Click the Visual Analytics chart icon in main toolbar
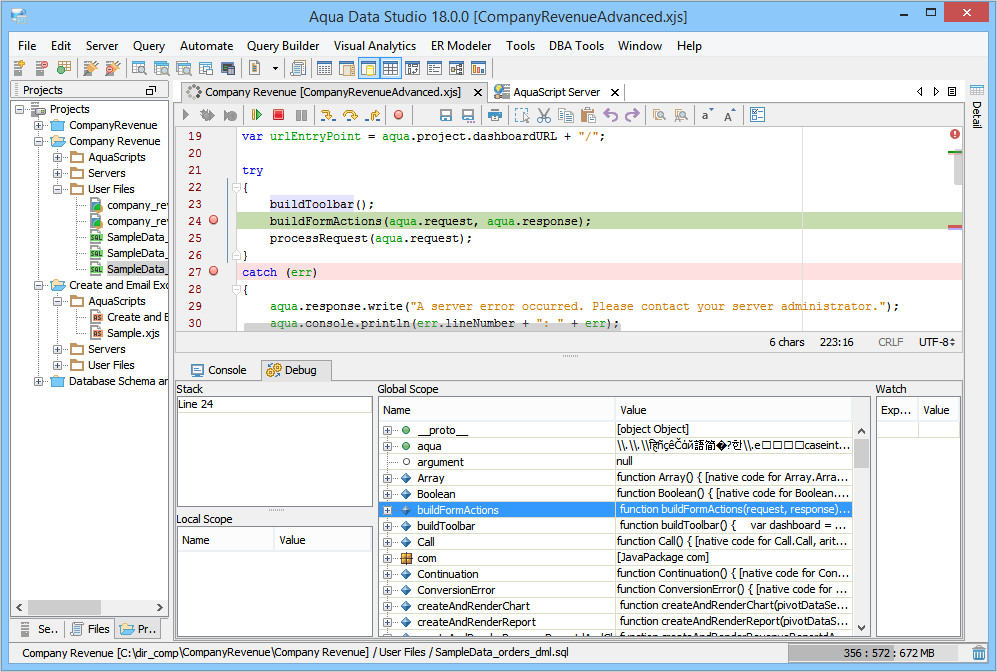 click(478, 67)
